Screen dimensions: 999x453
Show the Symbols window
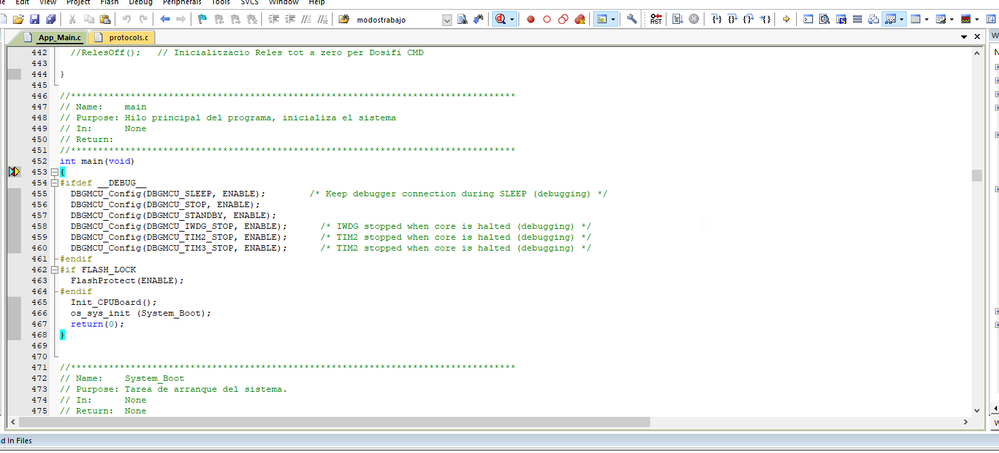pyautogui.click(x=840, y=19)
